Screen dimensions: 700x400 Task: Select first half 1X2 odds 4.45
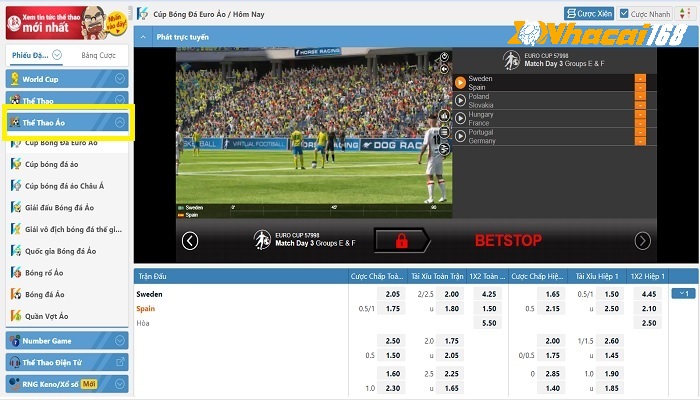[649, 294]
